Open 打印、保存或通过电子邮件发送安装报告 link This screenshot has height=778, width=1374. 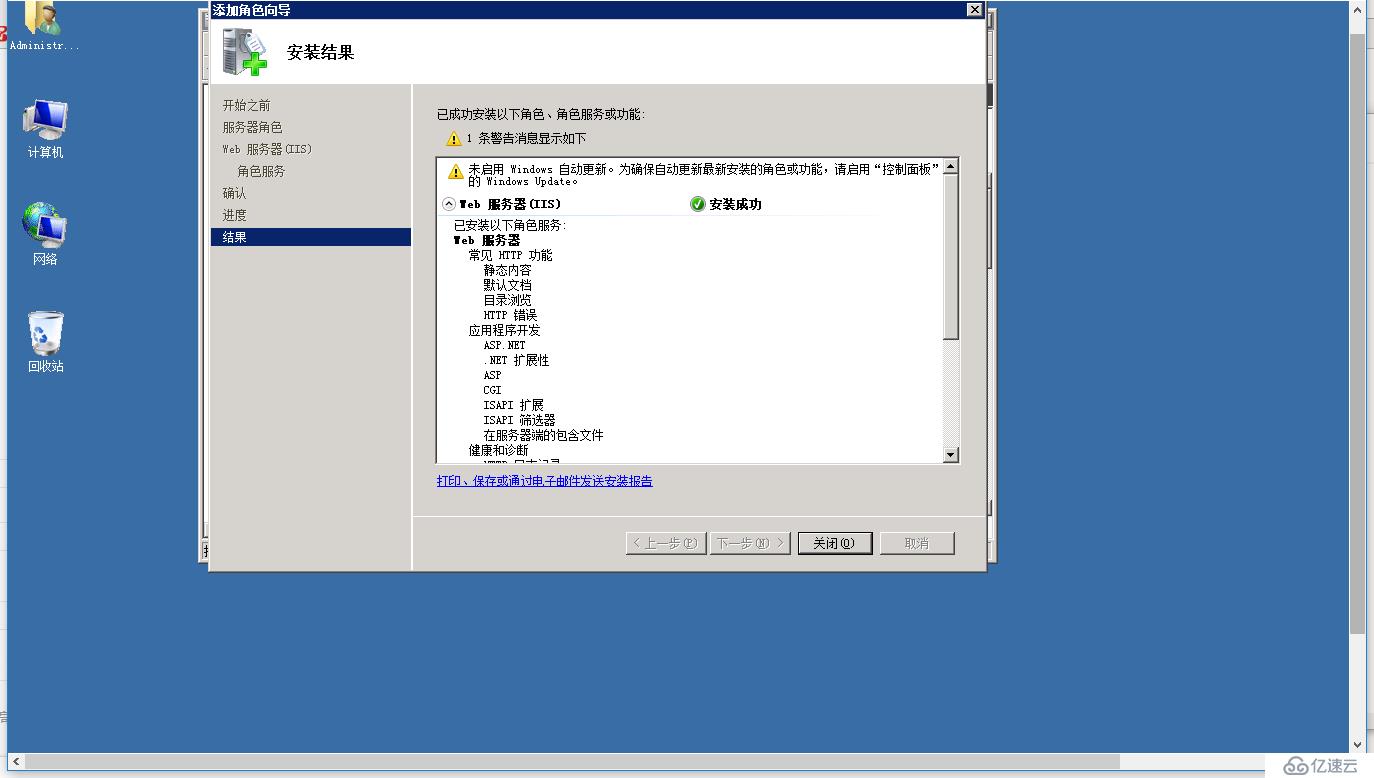[x=545, y=481]
